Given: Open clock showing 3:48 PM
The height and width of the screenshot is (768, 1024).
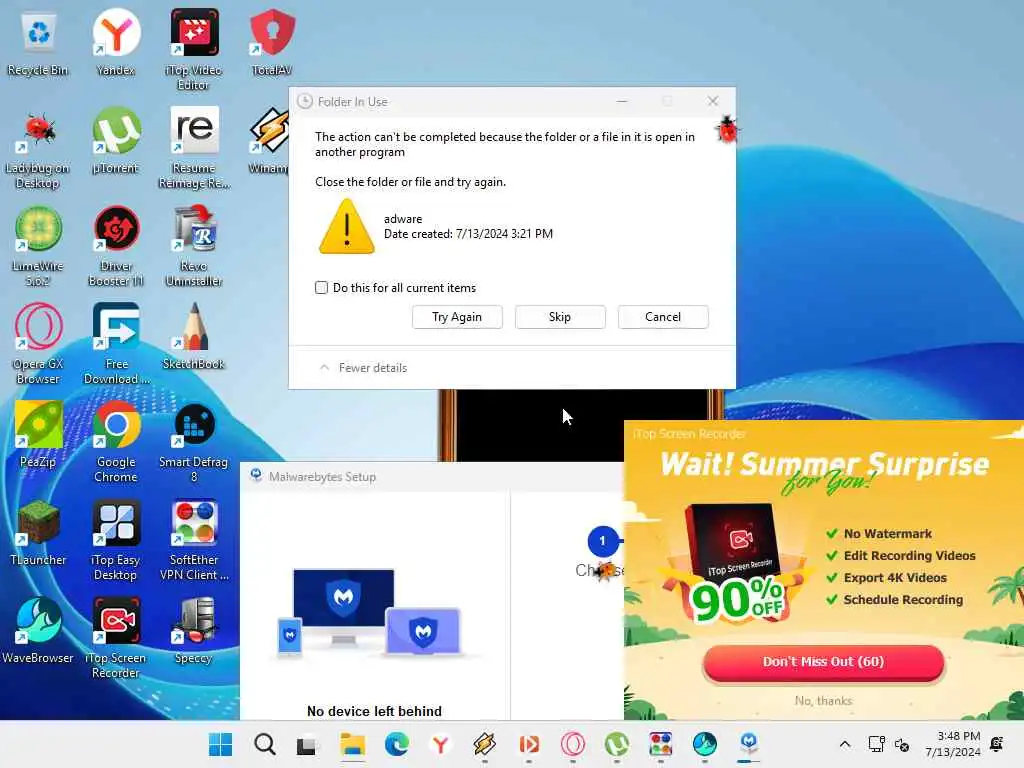Looking at the screenshot, I should tap(953, 744).
